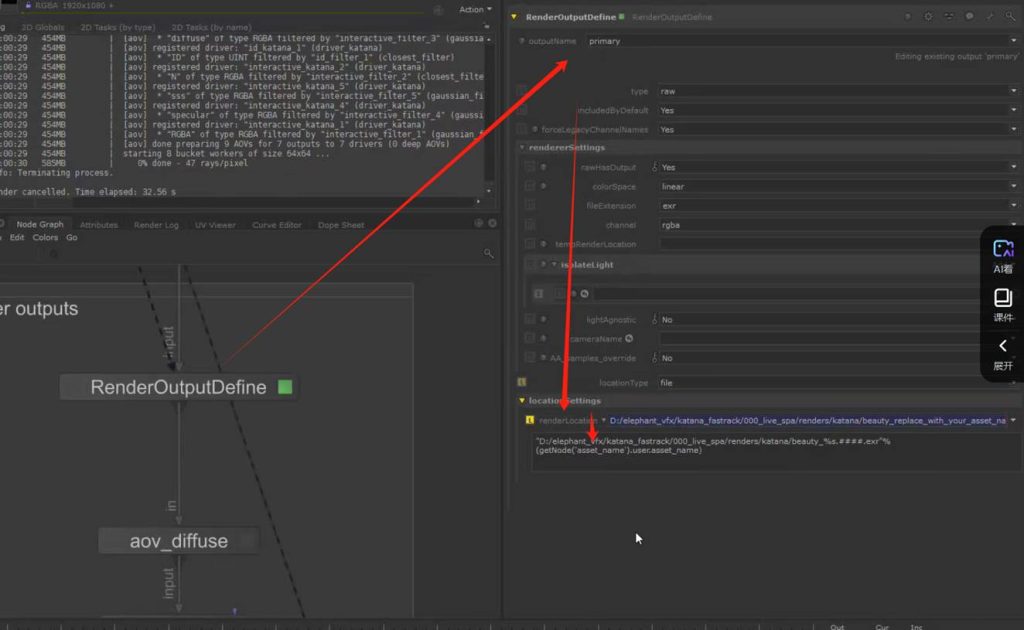Viewport: 1024px width, 630px height.
Task: Toggle the green square on RenderOutputDefine node
Action: pyautogui.click(x=285, y=387)
